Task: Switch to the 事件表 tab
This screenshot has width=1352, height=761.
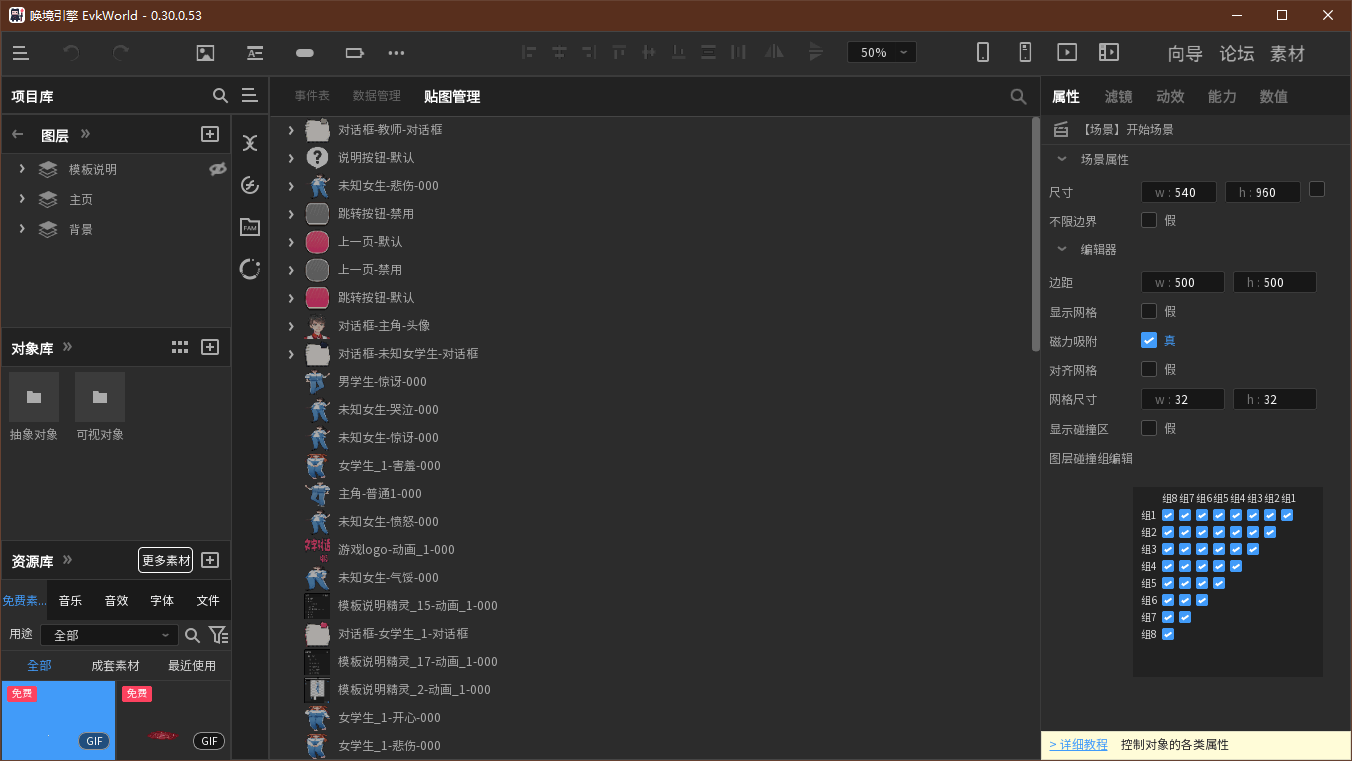Action: pos(312,96)
